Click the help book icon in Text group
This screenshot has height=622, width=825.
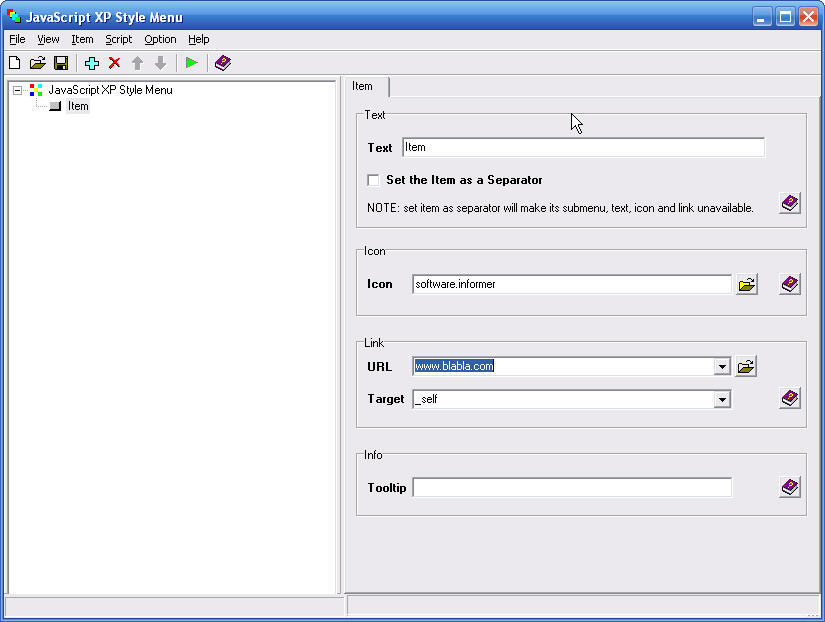pyautogui.click(x=790, y=203)
